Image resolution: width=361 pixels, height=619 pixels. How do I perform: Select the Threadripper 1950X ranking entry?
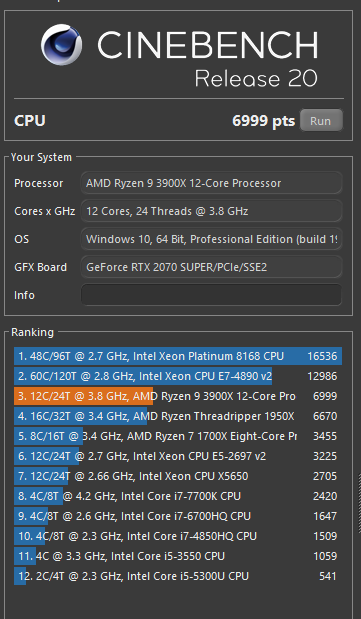point(178,416)
